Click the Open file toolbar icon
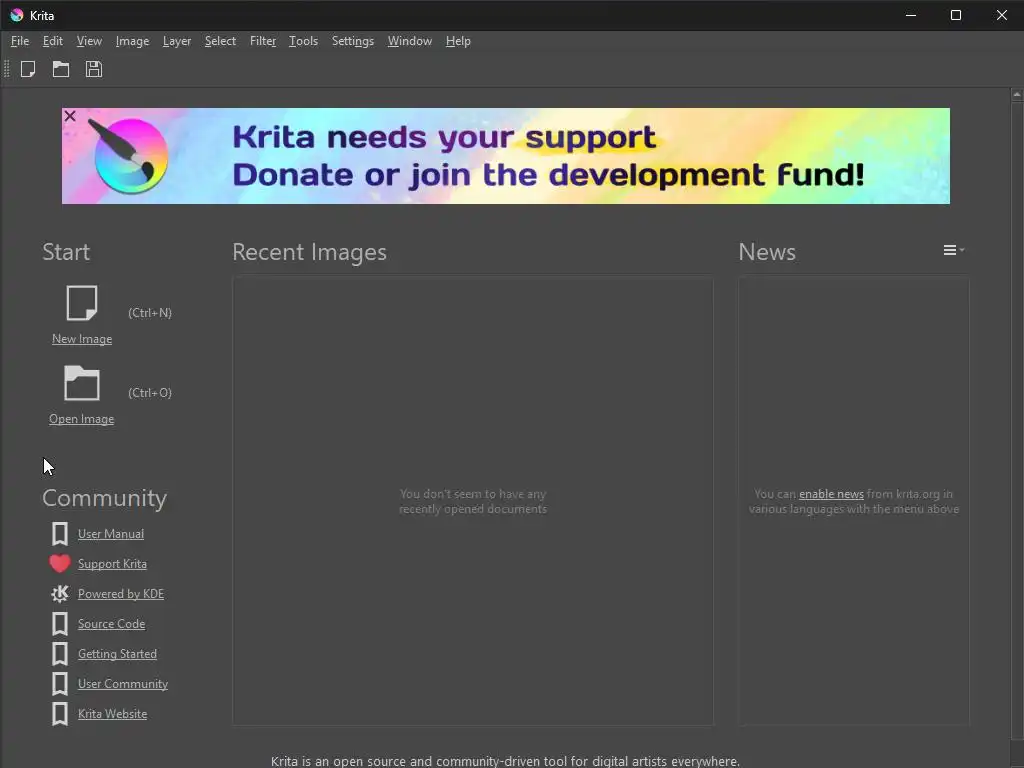 point(61,69)
